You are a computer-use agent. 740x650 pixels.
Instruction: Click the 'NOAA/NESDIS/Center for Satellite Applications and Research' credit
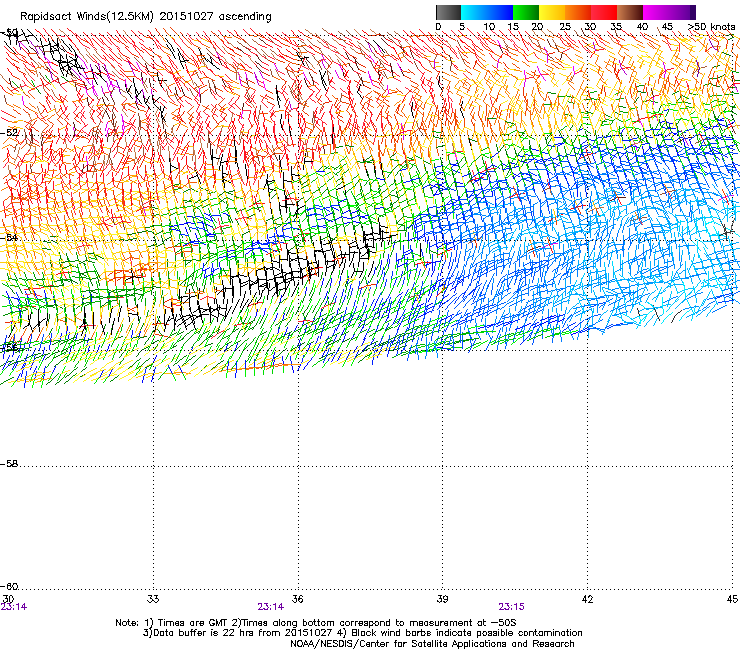432,644
